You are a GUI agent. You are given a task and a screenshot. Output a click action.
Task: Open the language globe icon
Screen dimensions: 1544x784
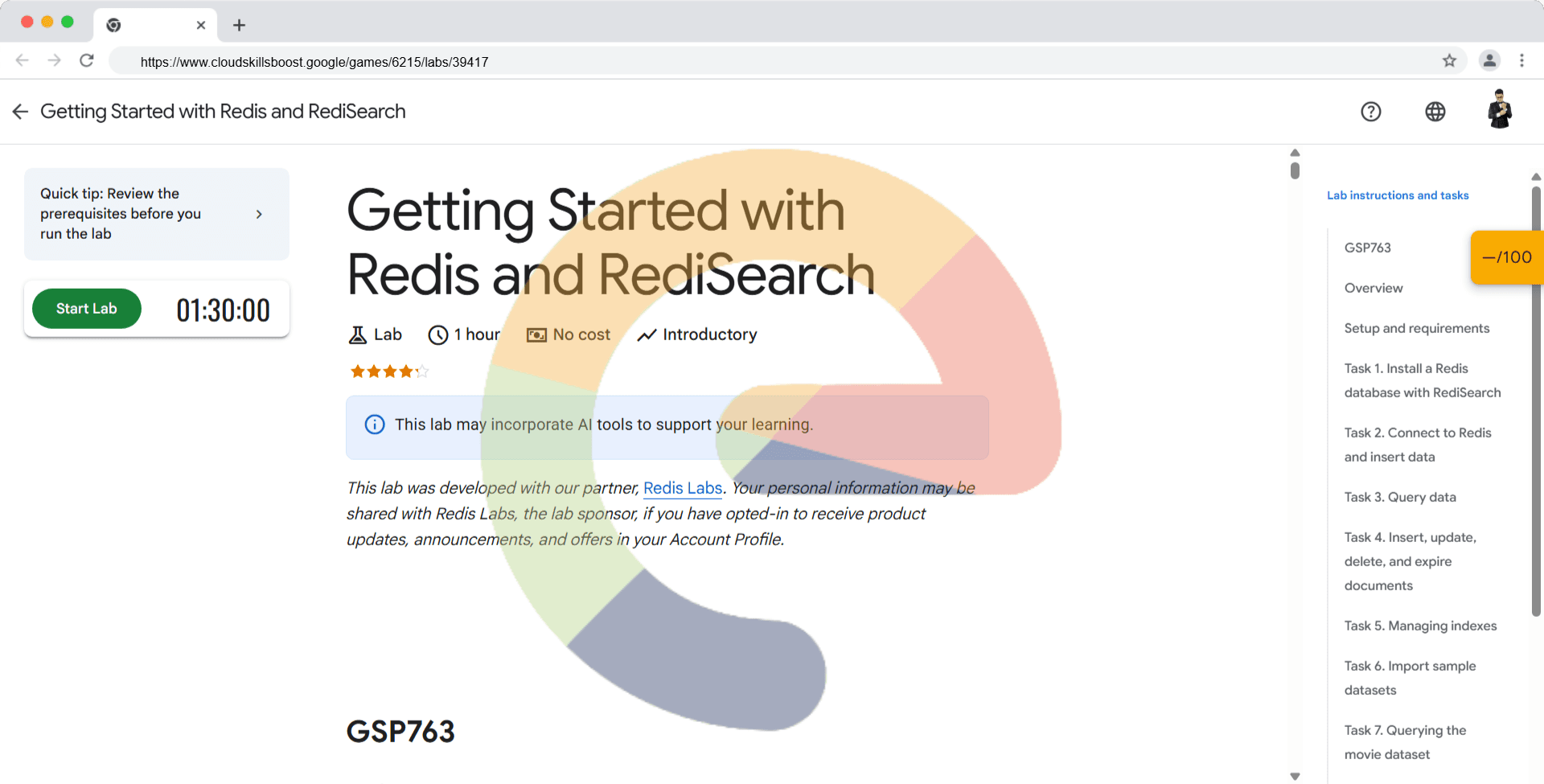click(1435, 112)
